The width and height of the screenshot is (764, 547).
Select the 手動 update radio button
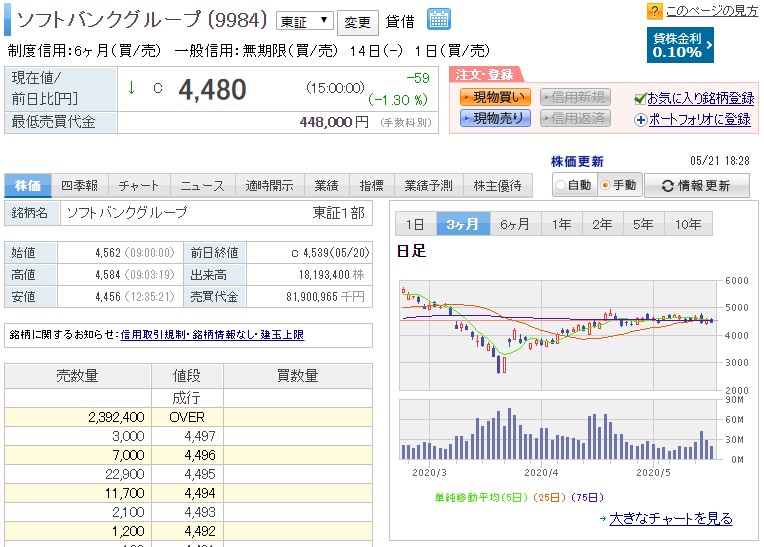[x=605, y=185]
